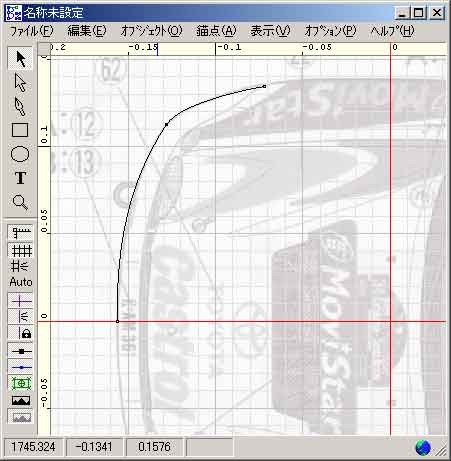The image size is (451, 461).
Task: Toggle the crosshair guide lines button
Action: (21, 301)
